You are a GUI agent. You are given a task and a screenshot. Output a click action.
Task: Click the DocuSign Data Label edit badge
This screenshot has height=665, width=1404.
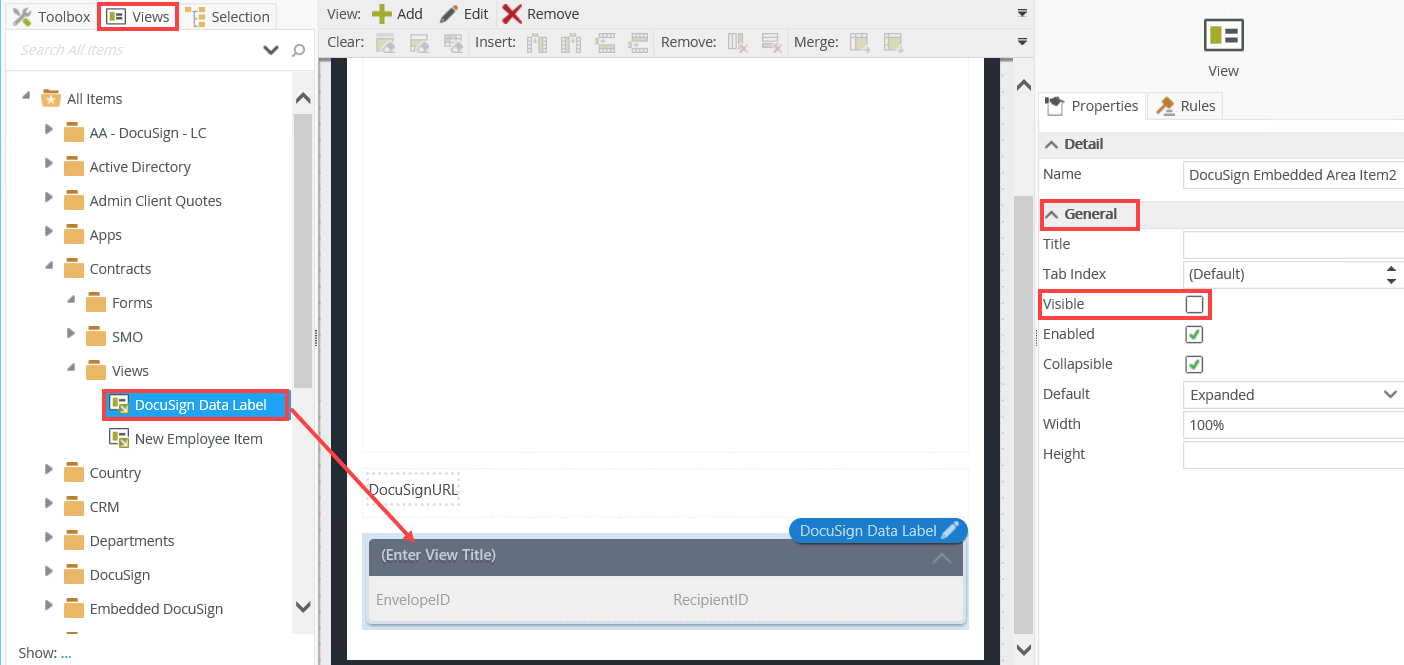point(878,531)
